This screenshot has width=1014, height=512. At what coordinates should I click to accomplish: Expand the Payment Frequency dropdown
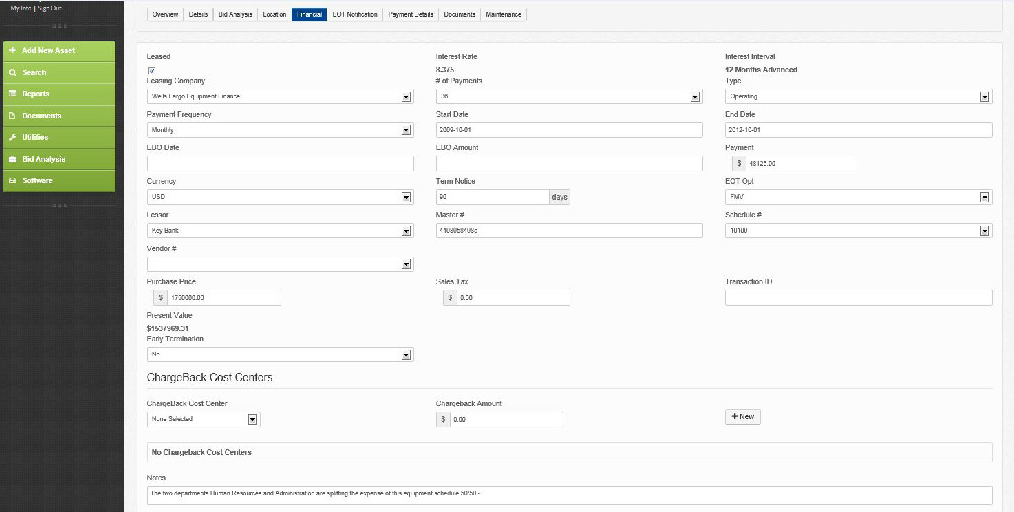pos(280,130)
